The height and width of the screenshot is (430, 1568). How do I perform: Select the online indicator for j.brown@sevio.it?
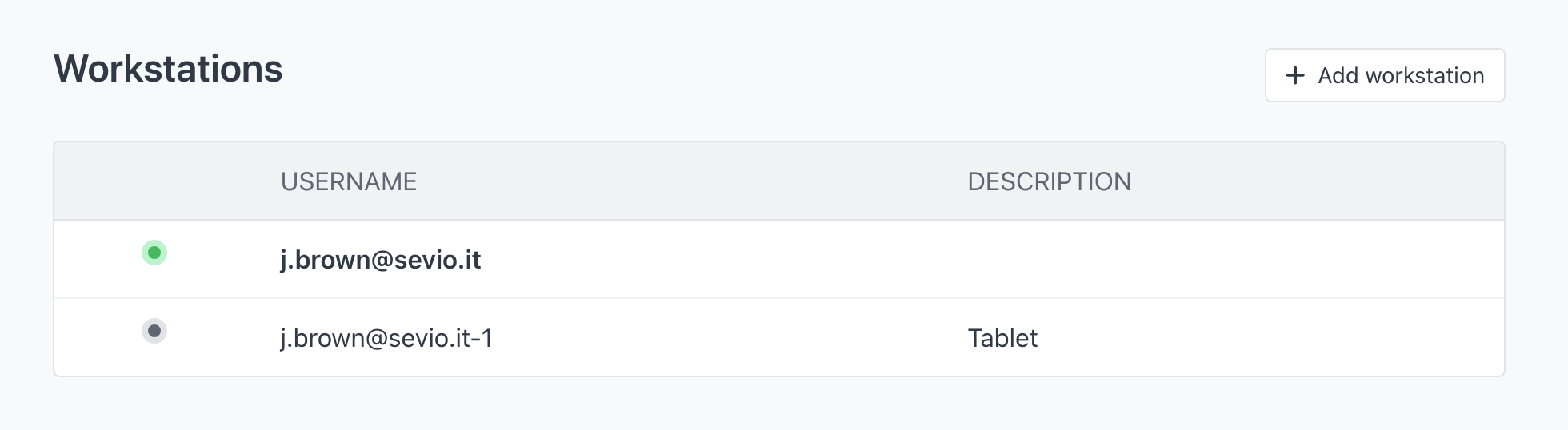coord(154,253)
